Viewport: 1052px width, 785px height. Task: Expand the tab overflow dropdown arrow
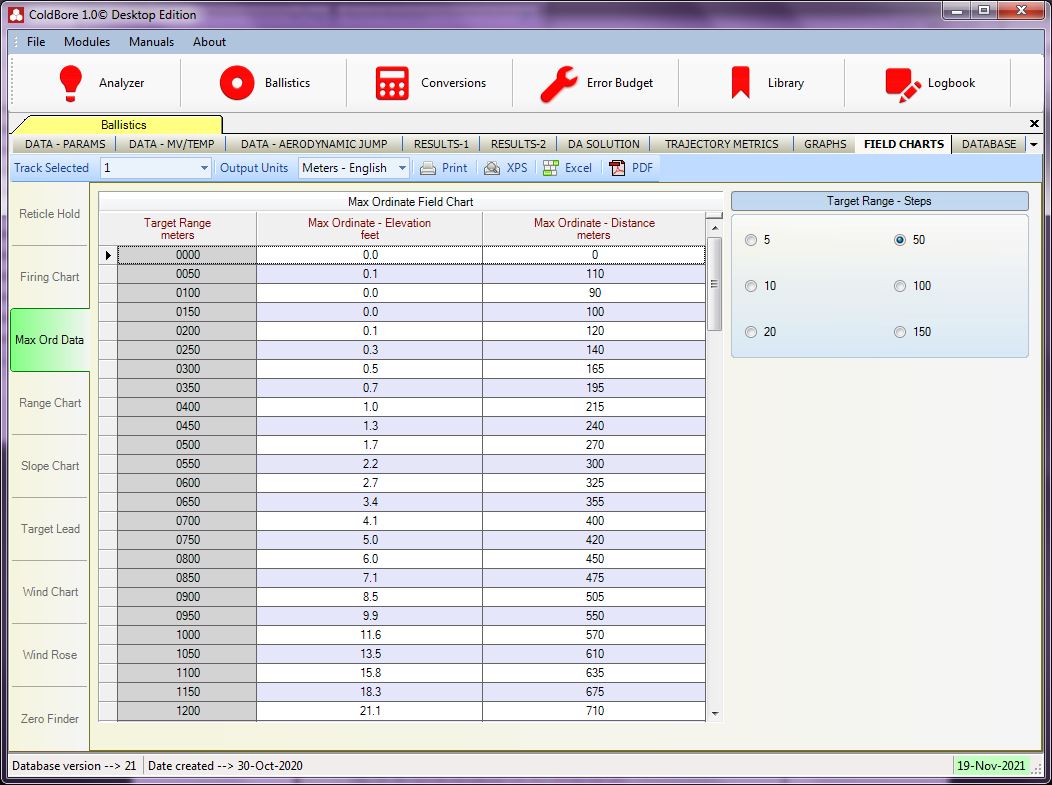coord(1034,144)
